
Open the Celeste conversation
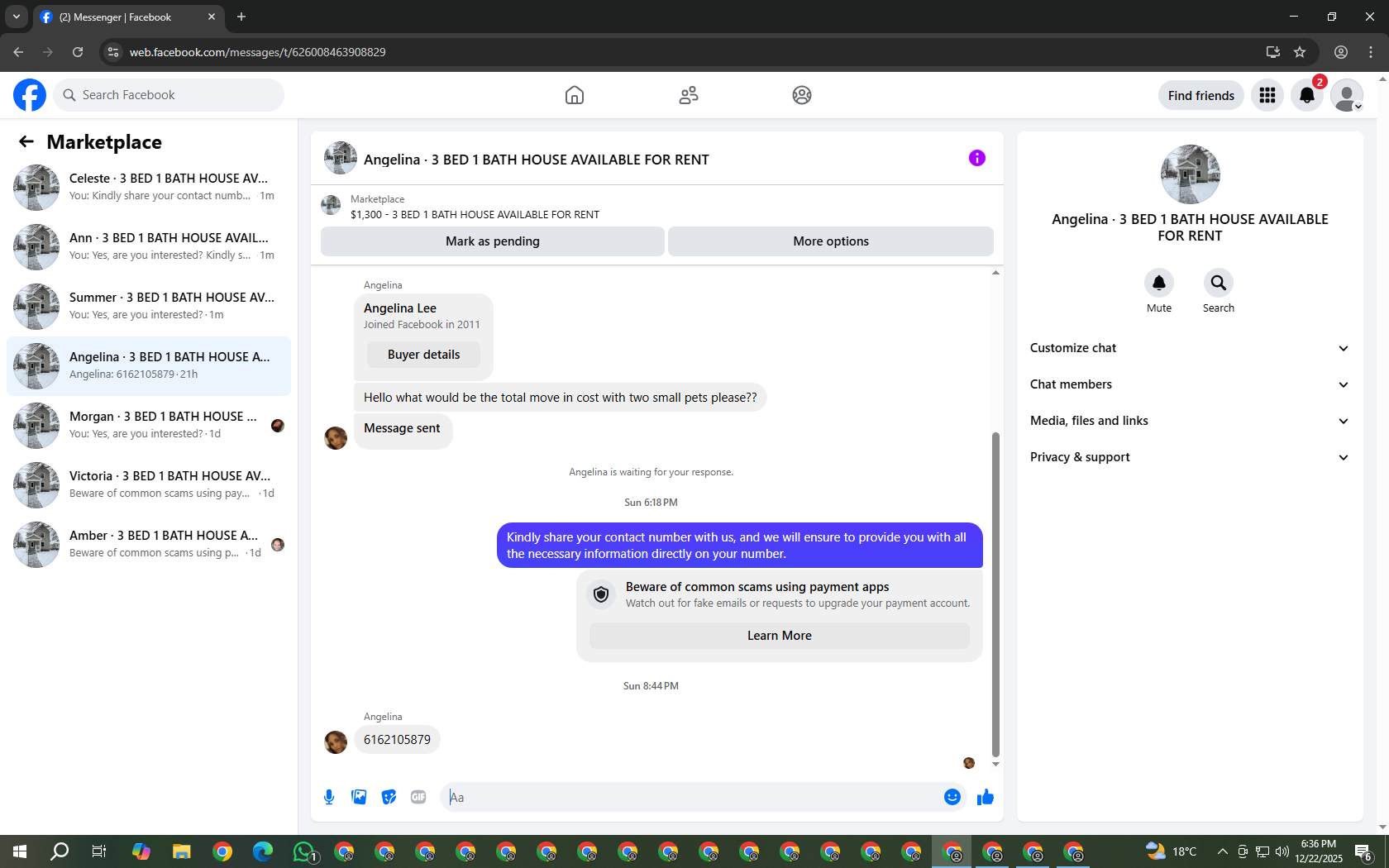[149, 188]
